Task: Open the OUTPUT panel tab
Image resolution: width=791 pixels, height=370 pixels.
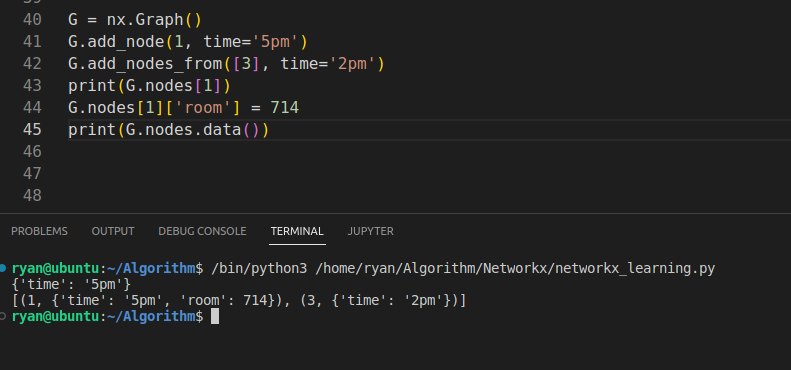Action: pos(113,231)
